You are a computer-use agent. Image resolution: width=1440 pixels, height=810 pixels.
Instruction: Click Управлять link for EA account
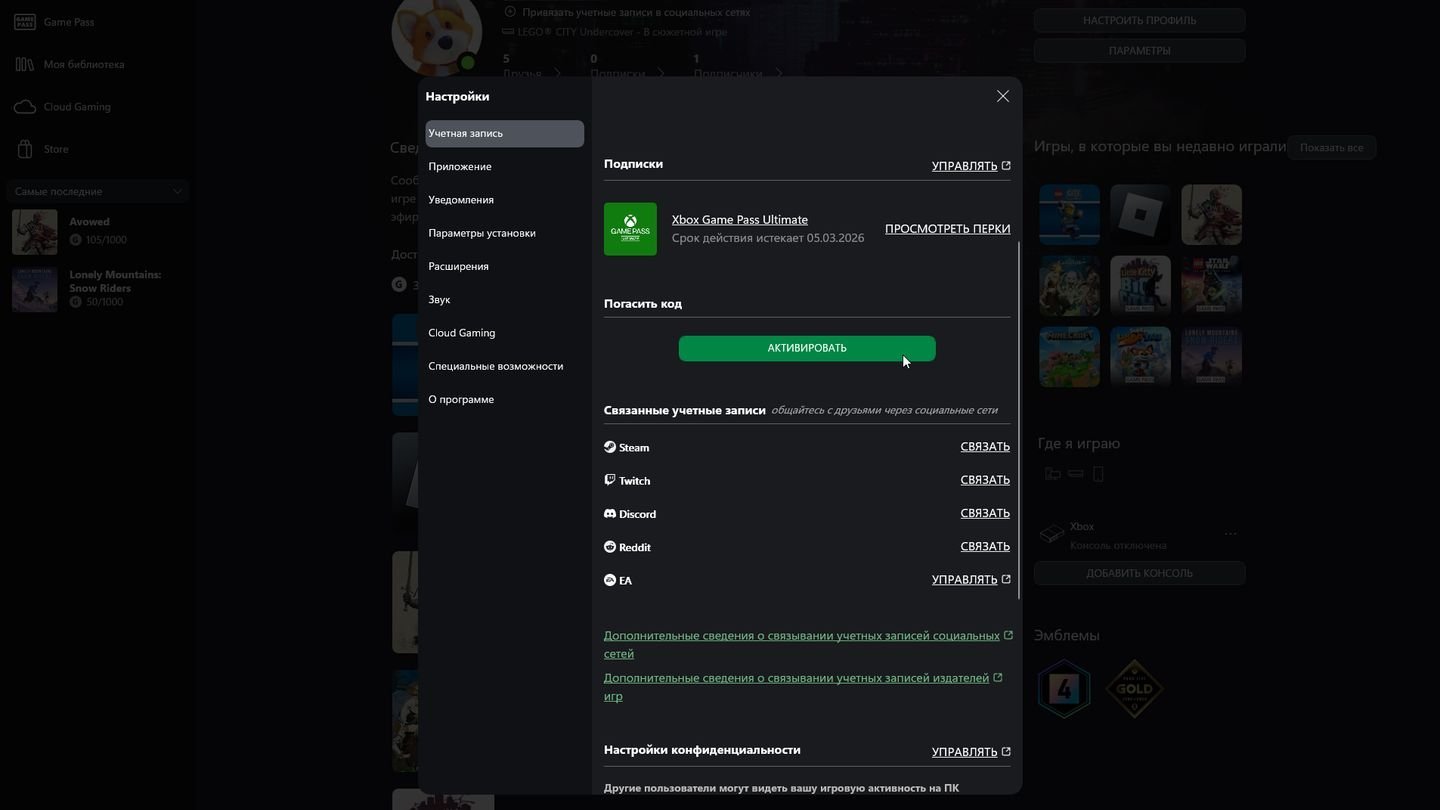click(x=971, y=580)
